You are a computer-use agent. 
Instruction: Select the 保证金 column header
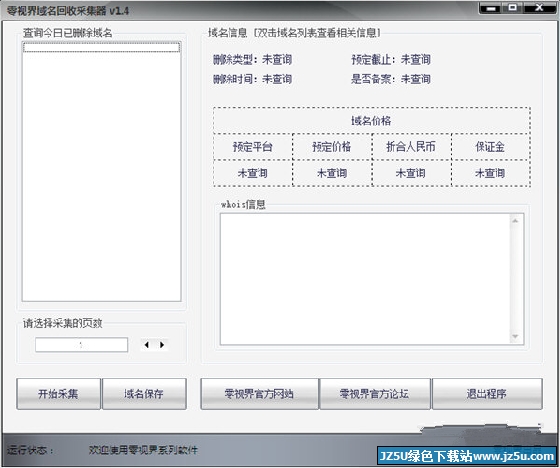(490, 147)
